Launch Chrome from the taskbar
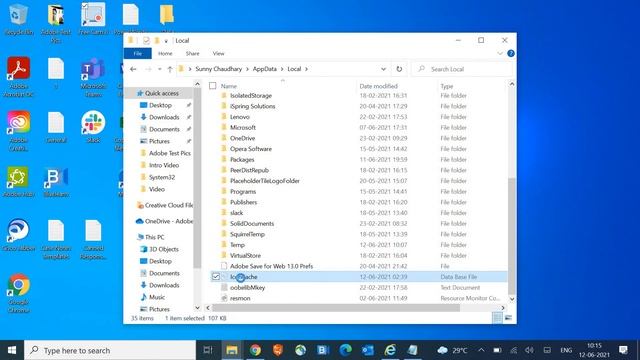640x360 pixels. 256,350
